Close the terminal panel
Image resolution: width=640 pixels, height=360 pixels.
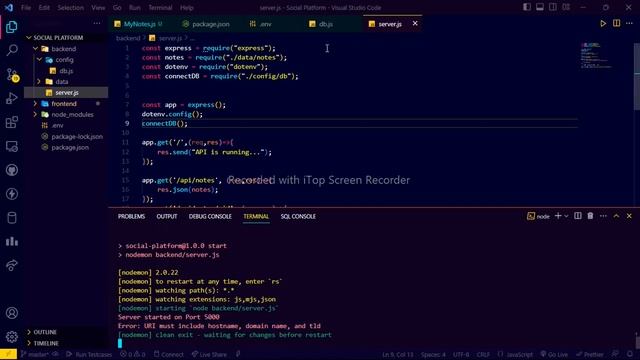[x=629, y=216]
